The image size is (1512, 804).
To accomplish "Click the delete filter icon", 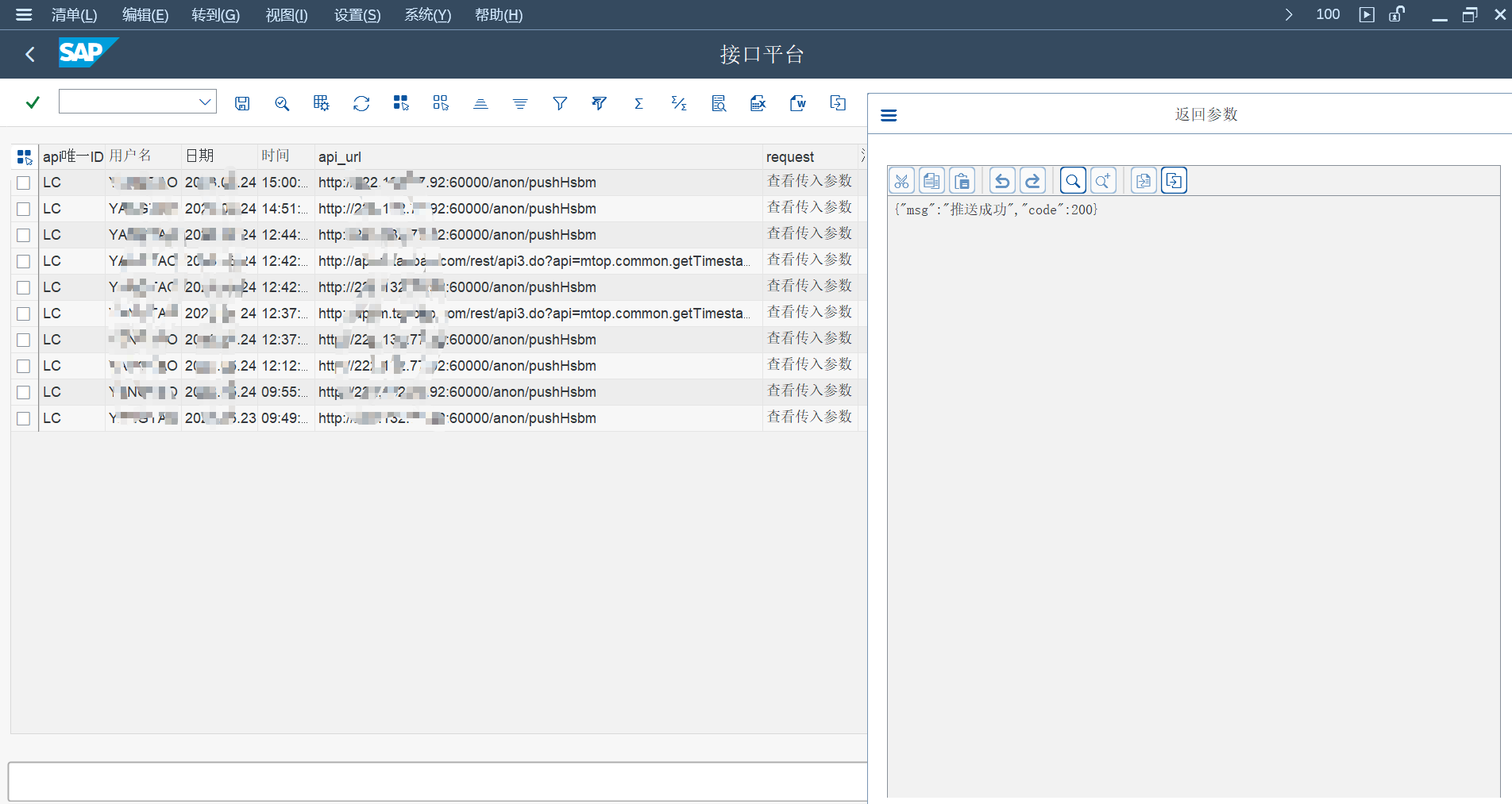I will 600,103.
